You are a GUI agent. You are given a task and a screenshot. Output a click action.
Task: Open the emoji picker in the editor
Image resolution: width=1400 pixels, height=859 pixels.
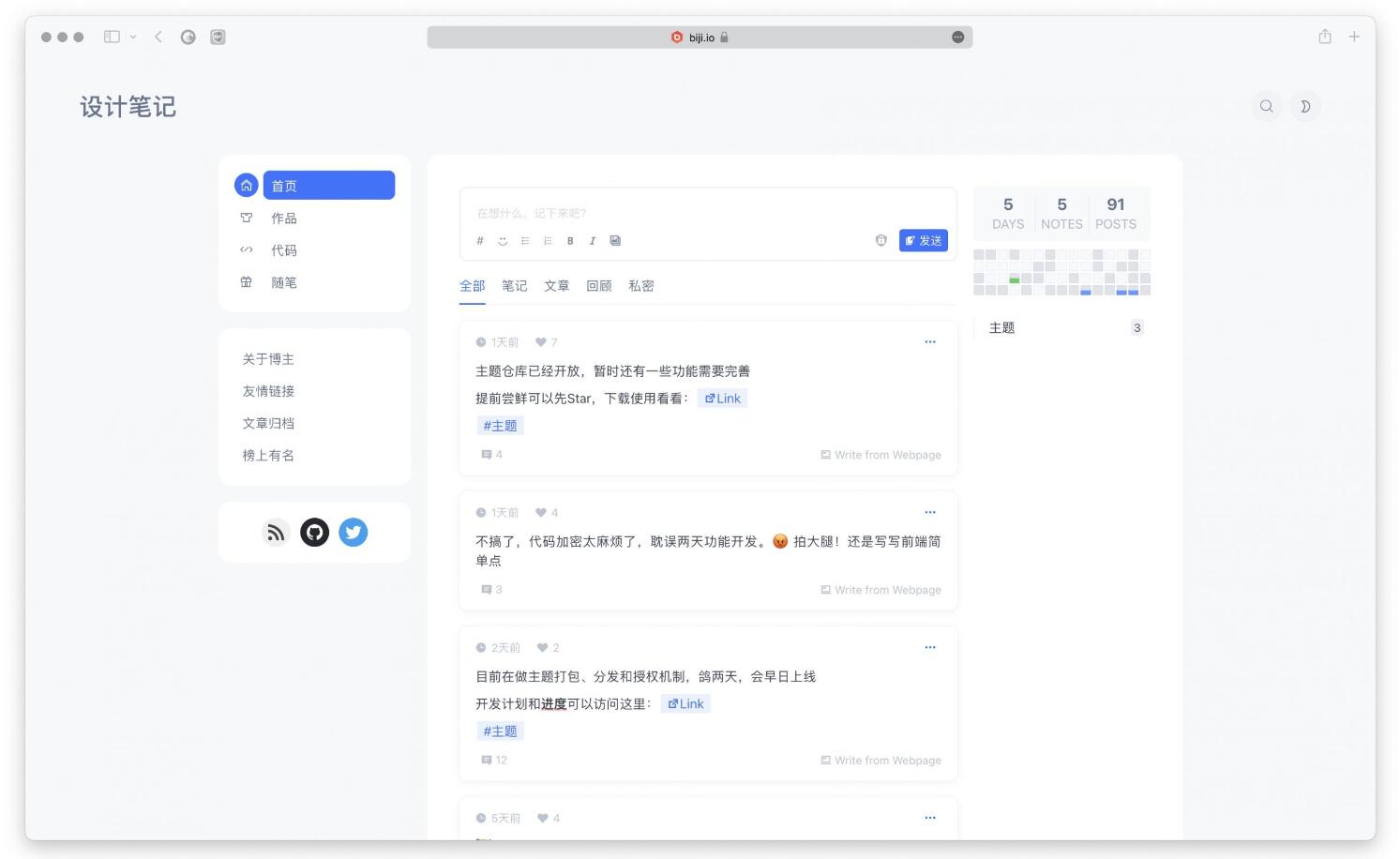[503, 241]
